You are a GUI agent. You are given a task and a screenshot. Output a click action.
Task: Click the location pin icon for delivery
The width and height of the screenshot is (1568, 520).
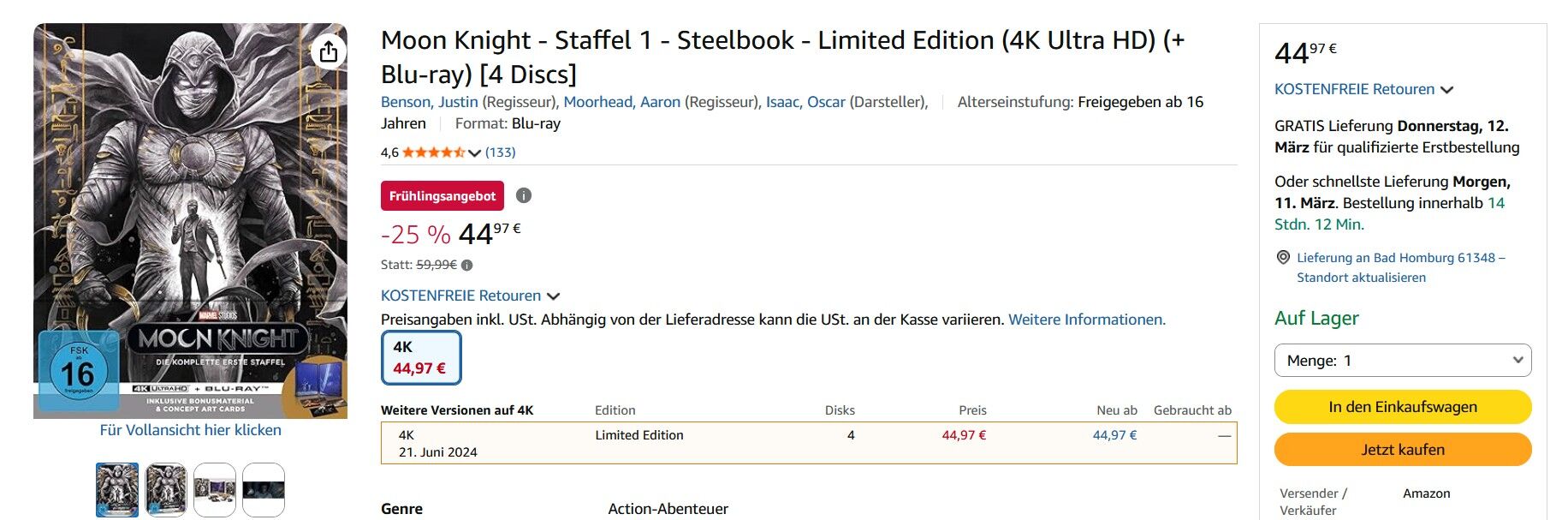[x=1283, y=257]
